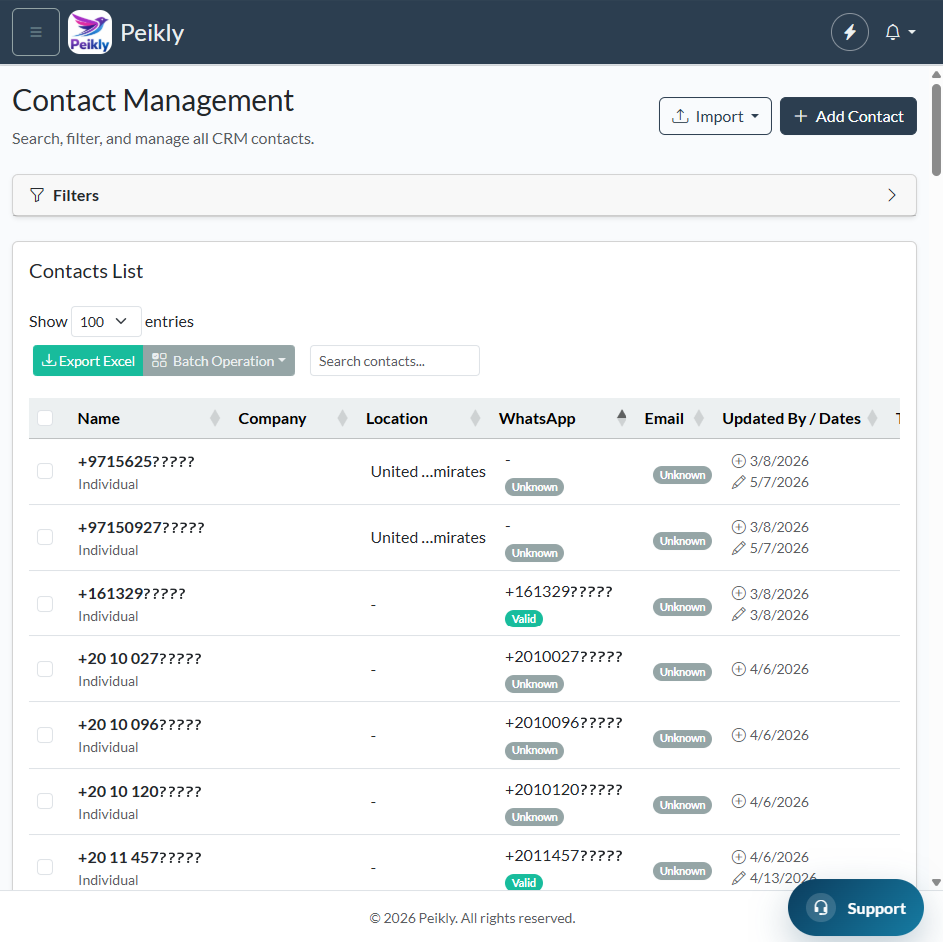Click the Valid badge for +161329?????

coord(524,618)
